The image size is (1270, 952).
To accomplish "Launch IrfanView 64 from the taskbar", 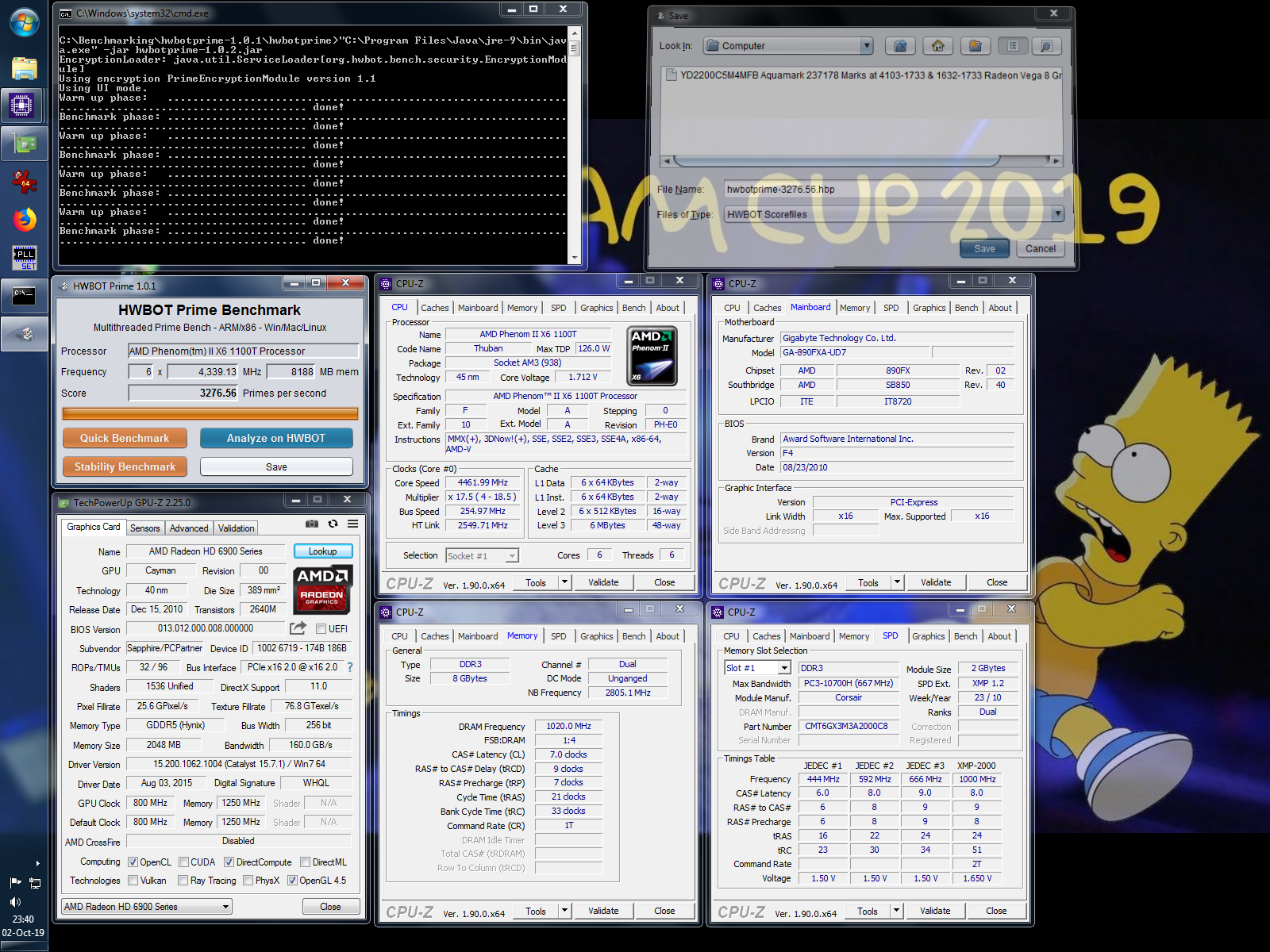I will pyautogui.click(x=24, y=182).
